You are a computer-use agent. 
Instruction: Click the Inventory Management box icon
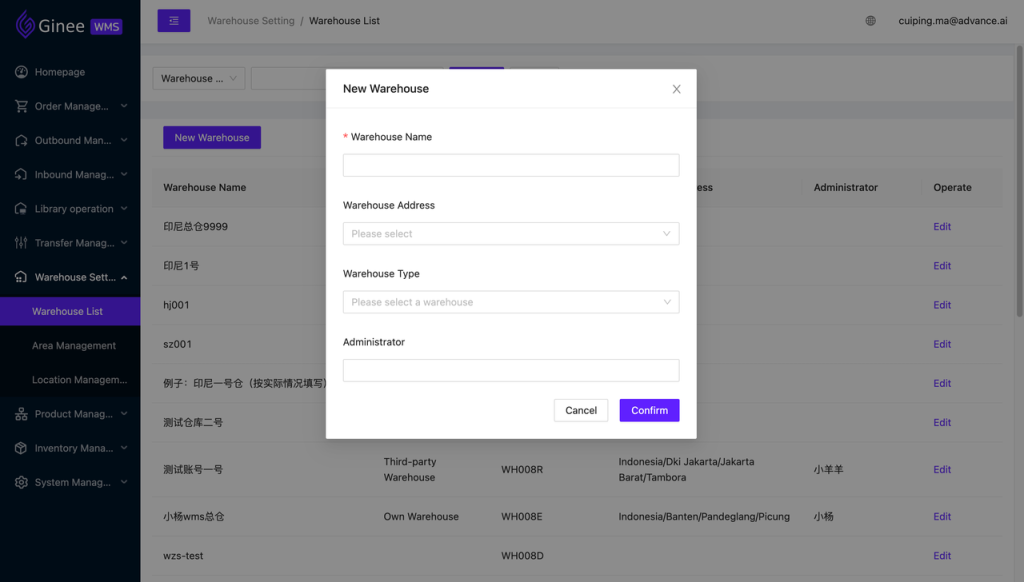click(21, 448)
